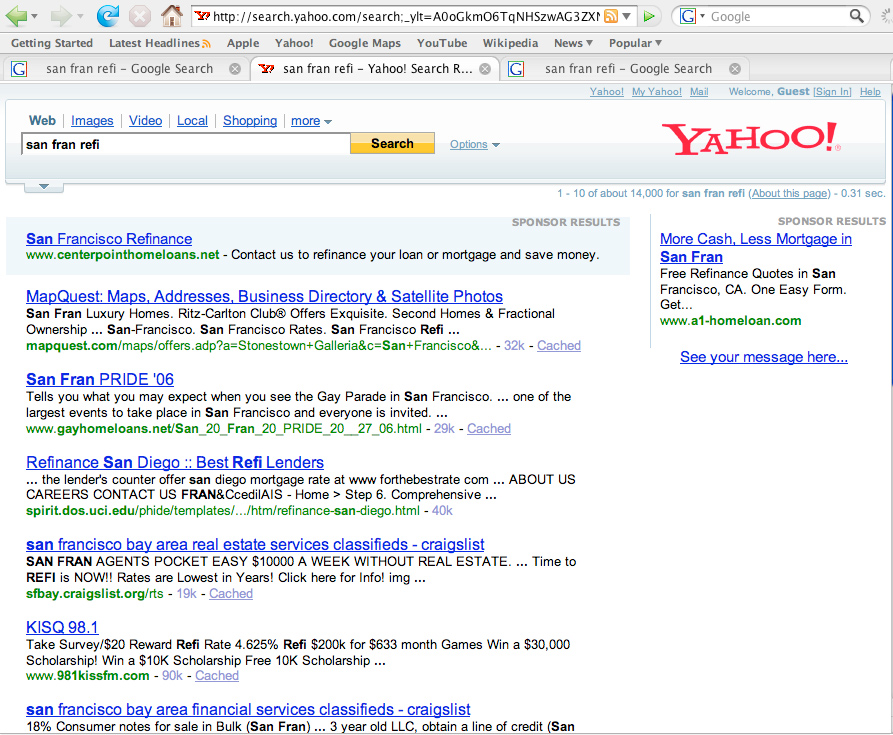This screenshot has width=893, height=735.
Task: Switch to Local search
Action: (192, 121)
